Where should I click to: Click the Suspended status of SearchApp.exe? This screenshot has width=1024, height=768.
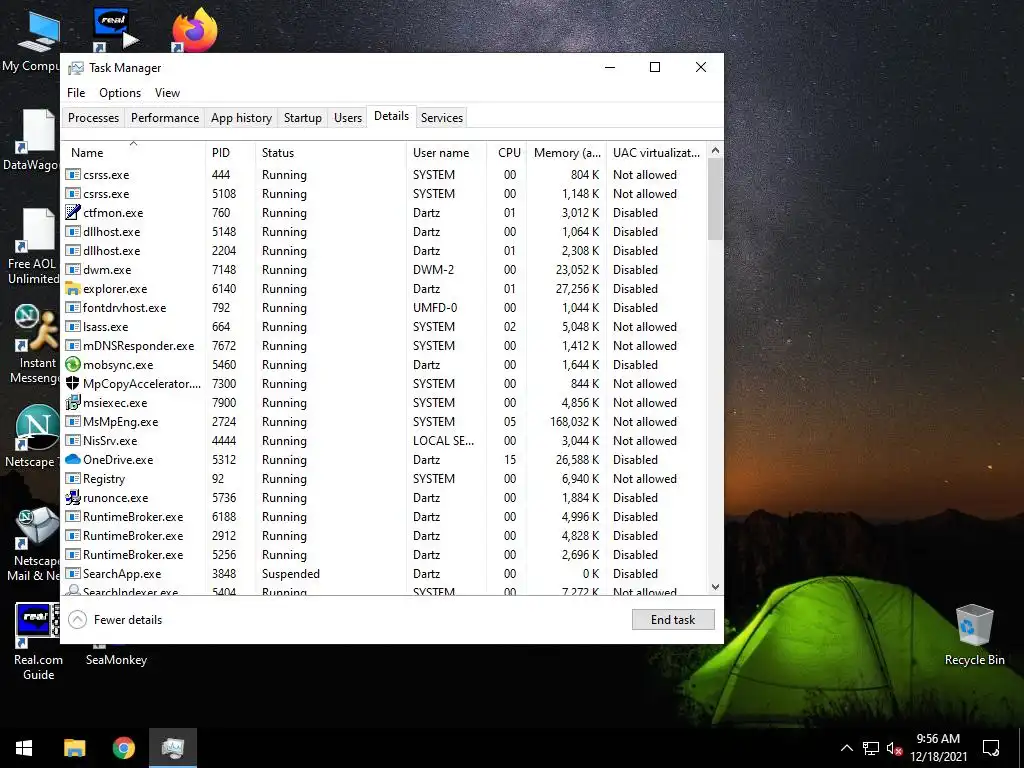[x=291, y=573]
